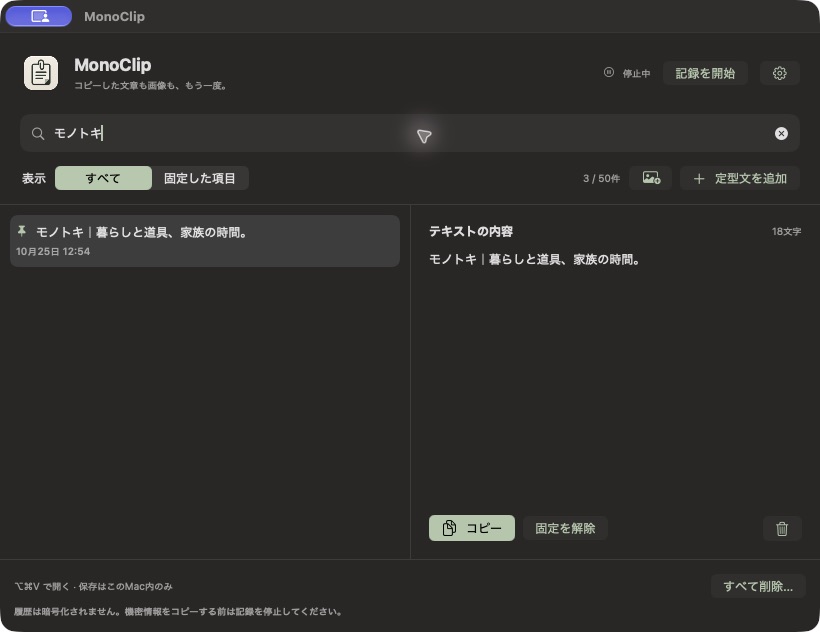Viewport: 820px width, 632px height.
Task: Click the screen-share icon in the title bar
Action: pyautogui.click(x=39, y=16)
